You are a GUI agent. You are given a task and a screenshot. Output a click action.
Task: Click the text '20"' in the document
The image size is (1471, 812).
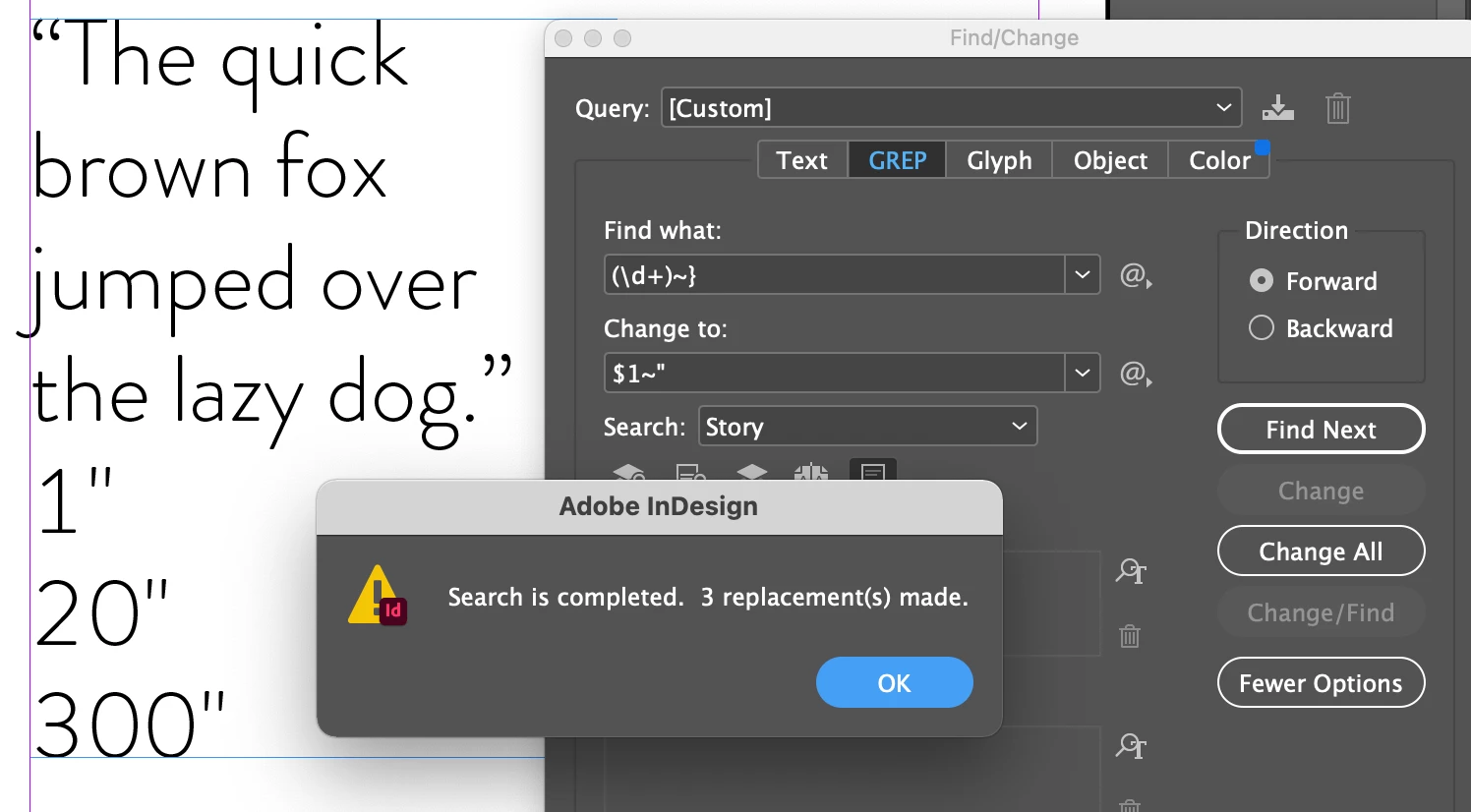(x=102, y=612)
